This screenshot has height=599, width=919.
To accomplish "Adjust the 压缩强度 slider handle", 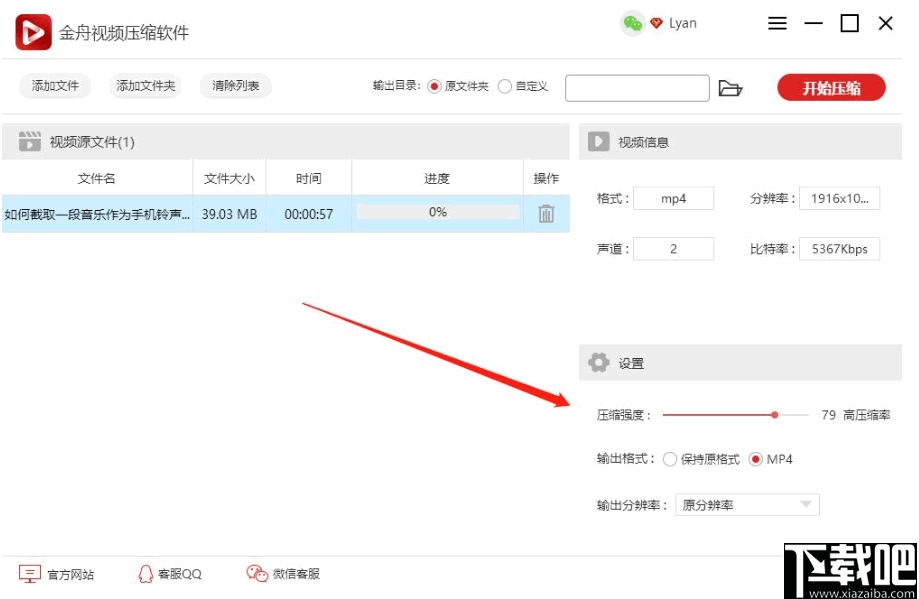I will [775, 413].
